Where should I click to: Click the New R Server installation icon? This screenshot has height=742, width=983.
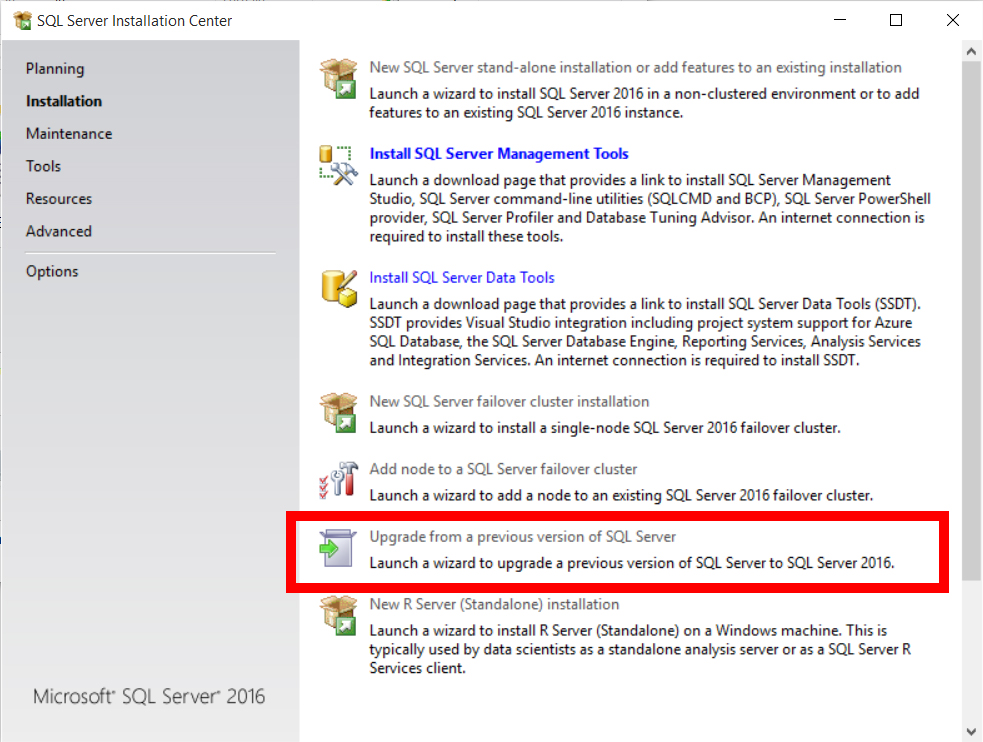point(338,615)
